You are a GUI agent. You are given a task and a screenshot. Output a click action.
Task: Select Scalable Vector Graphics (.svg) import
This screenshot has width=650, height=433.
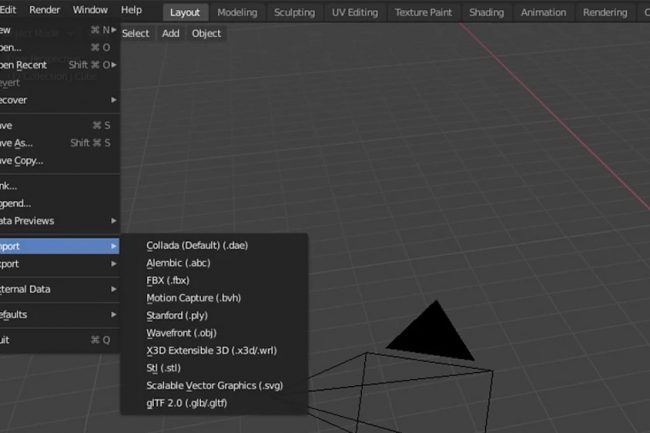click(214, 385)
